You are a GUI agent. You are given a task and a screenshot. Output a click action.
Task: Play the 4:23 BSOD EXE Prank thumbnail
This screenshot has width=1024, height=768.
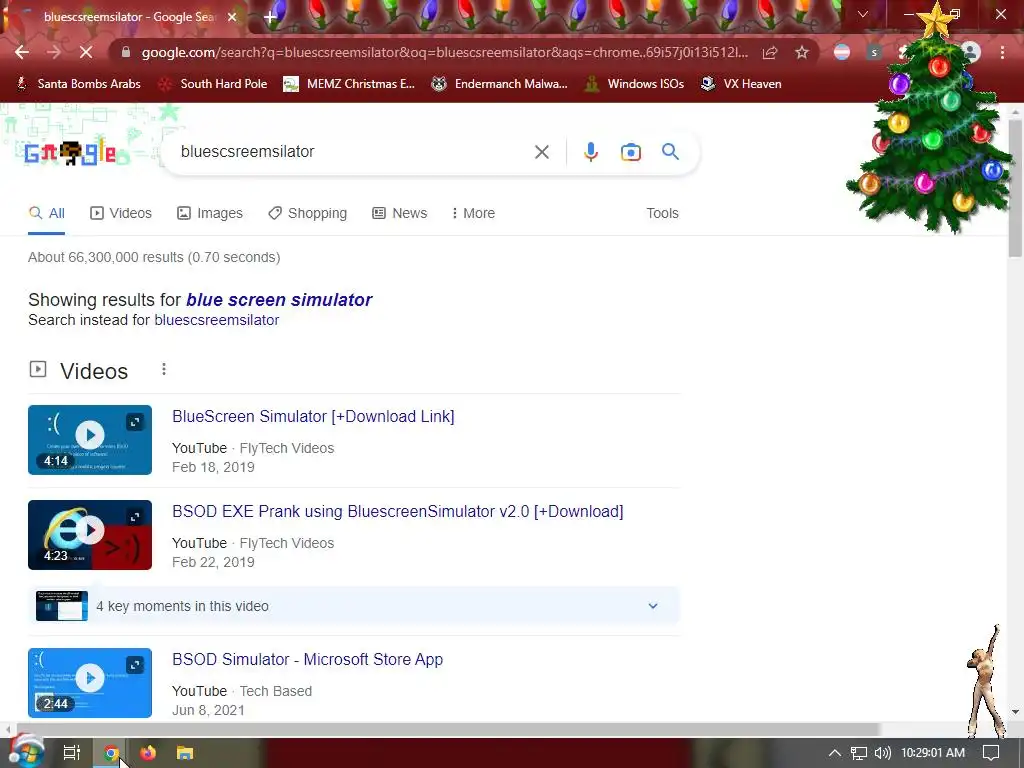point(90,535)
